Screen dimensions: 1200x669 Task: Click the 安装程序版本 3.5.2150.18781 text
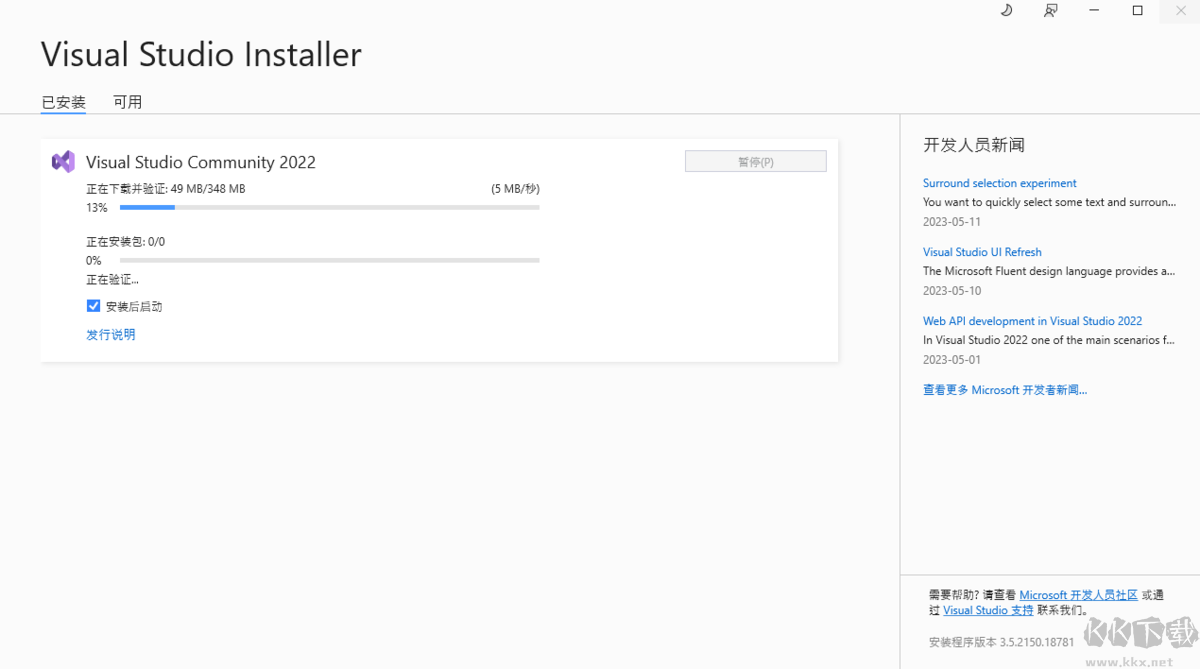pos(1002,642)
